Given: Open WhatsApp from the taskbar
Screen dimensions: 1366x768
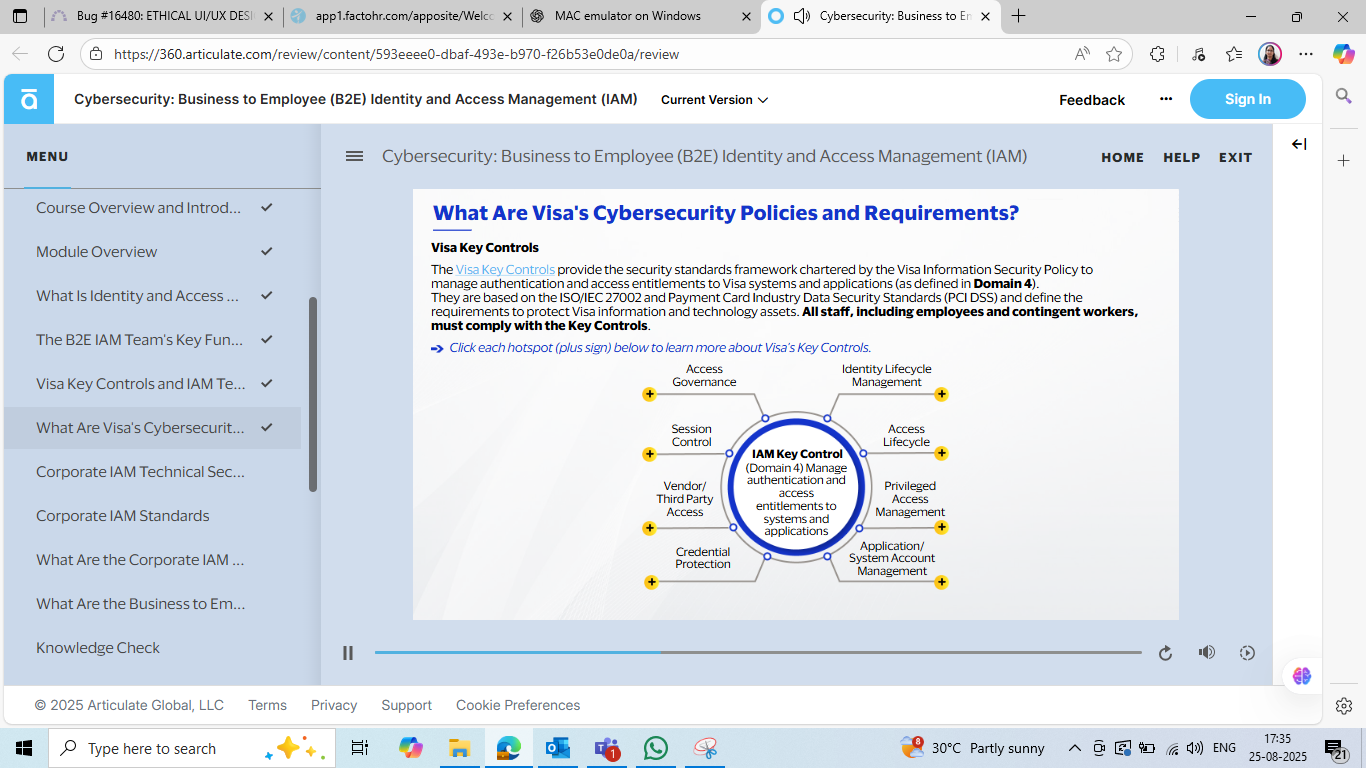Looking at the screenshot, I should point(656,748).
